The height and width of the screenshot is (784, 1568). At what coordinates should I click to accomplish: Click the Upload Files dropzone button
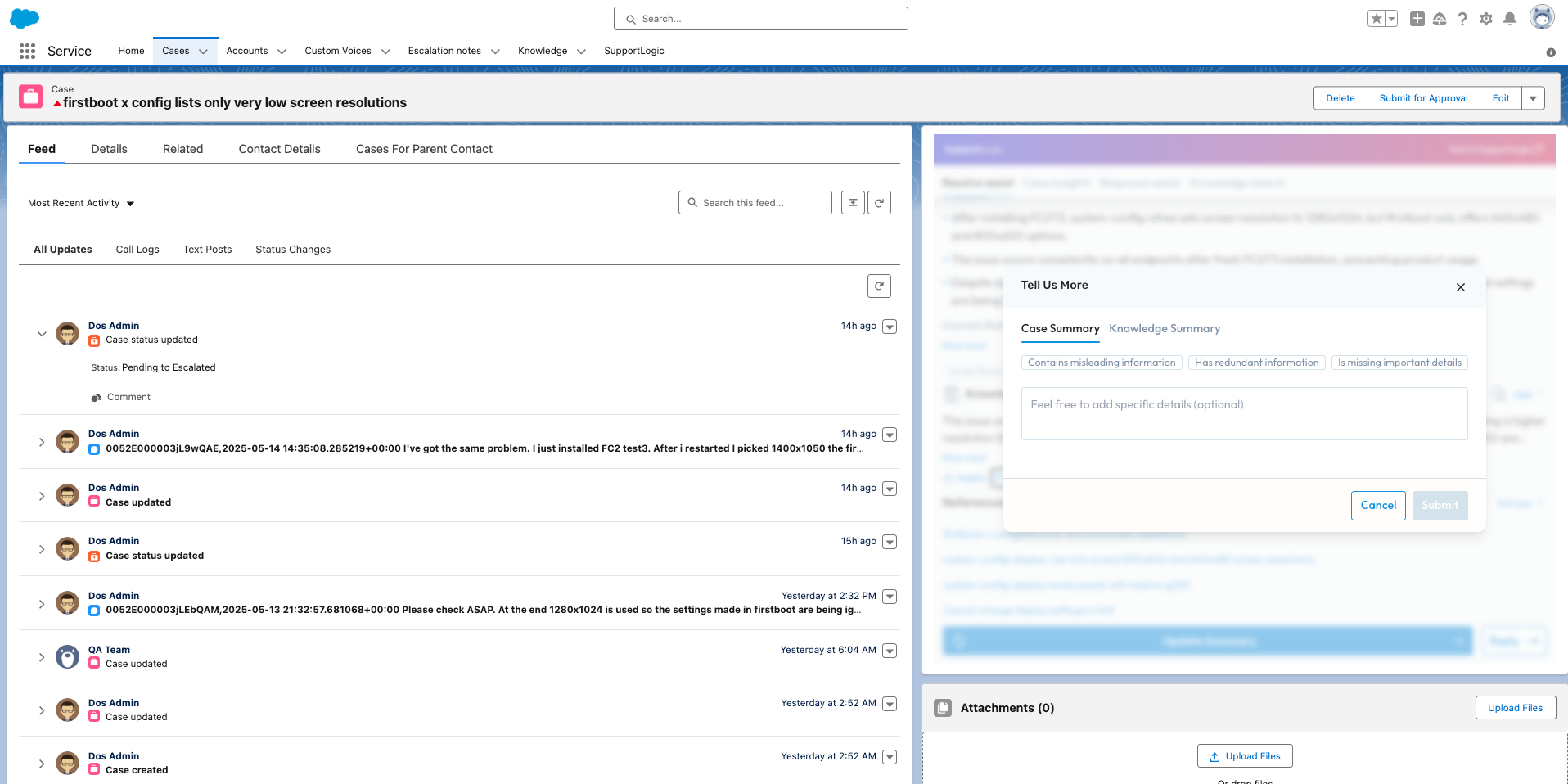coord(1245,756)
